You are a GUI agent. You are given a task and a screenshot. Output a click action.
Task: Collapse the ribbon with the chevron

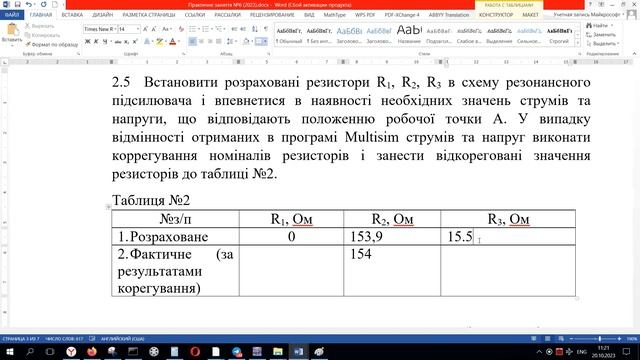(634, 53)
